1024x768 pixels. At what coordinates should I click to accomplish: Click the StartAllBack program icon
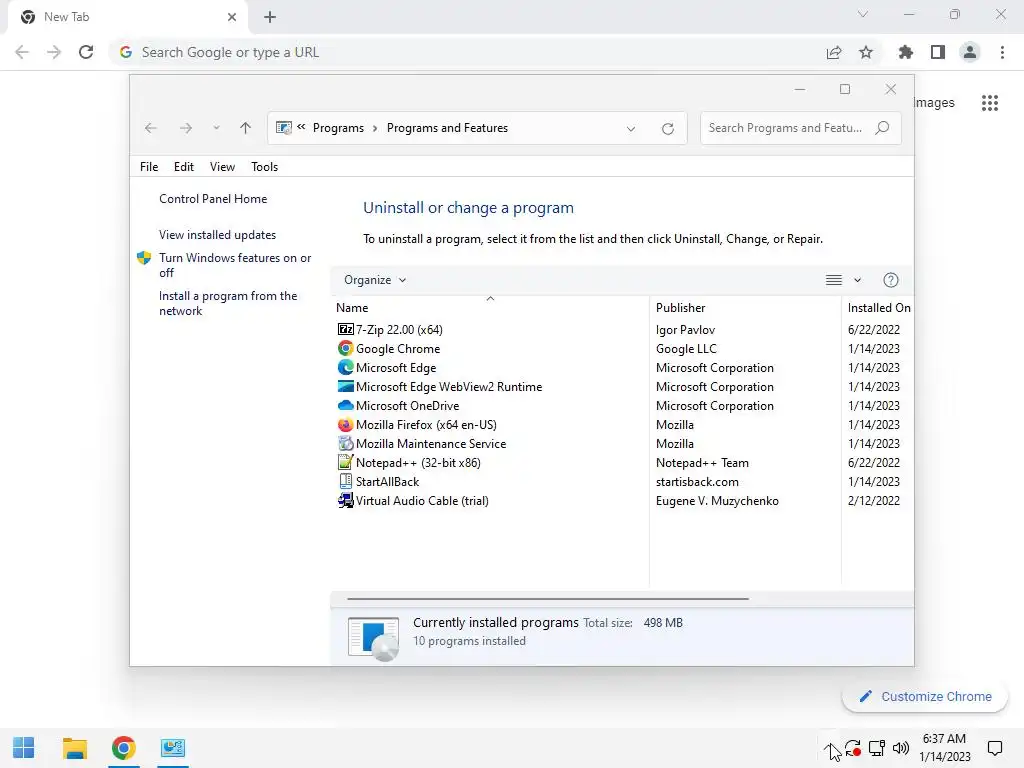tap(345, 481)
